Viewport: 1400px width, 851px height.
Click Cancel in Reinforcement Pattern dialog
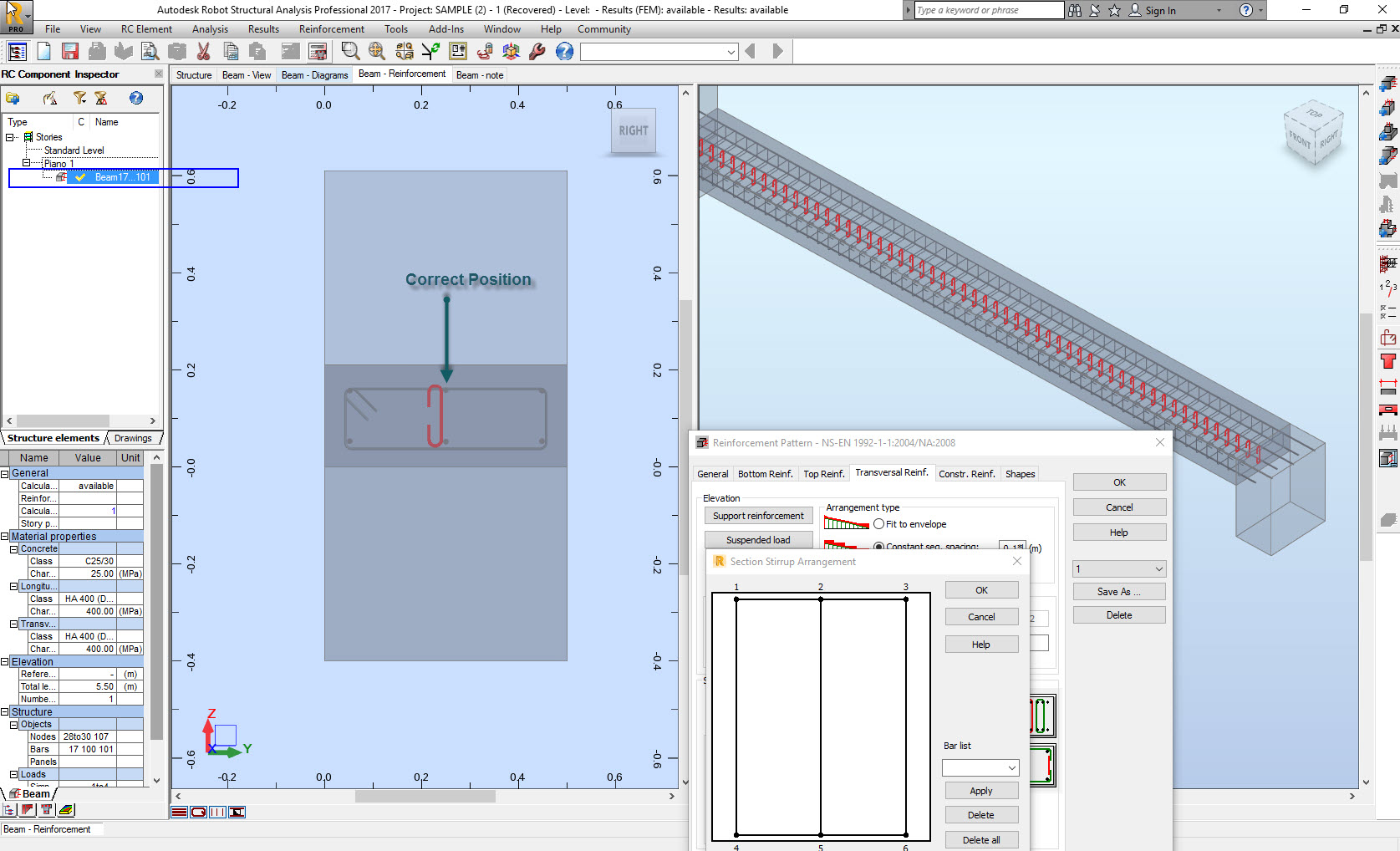[x=1119, y=507]
